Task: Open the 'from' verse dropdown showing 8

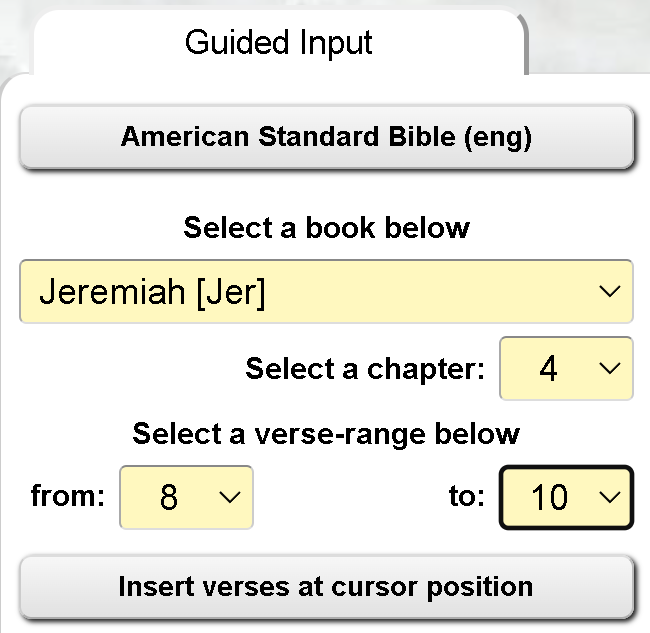Action: 186,497
